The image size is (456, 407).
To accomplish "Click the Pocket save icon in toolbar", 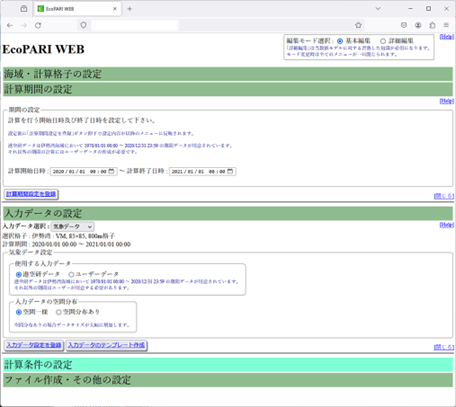I will coord(404,25).
